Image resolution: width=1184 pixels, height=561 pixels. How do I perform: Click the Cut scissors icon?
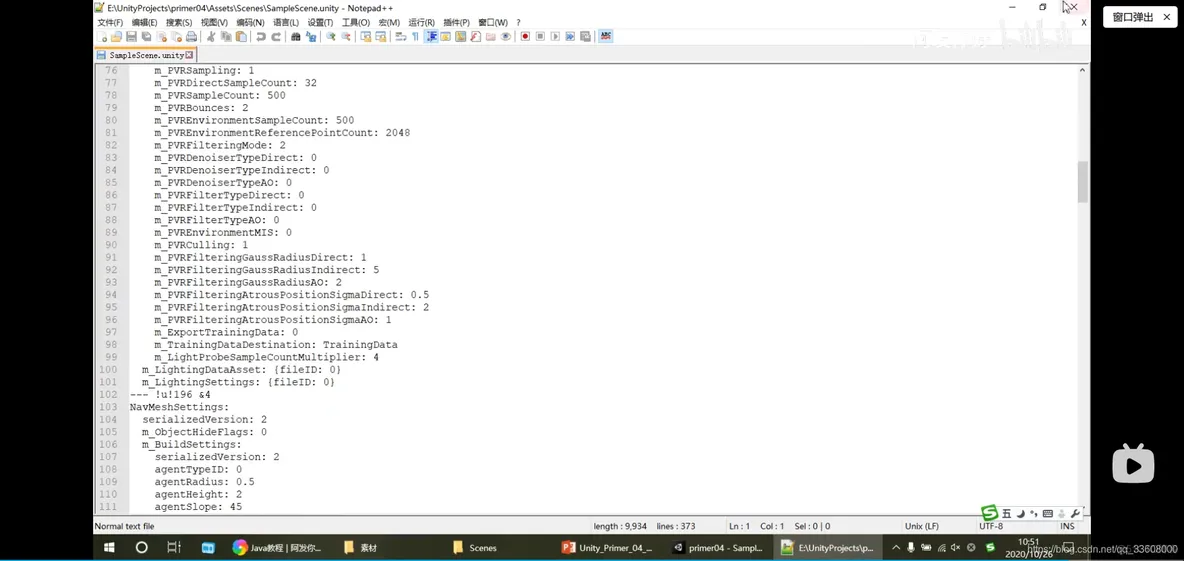tap(211, 36)
